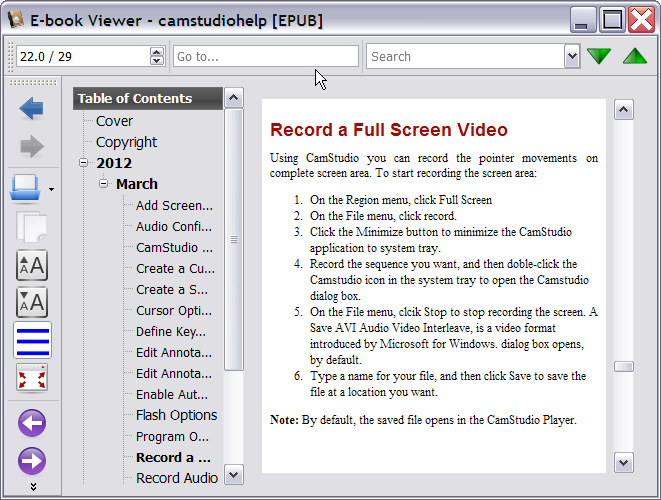Screen dimensions: 661x500
Task: Collapse the March tree node
Action: [x=103, y=183]
